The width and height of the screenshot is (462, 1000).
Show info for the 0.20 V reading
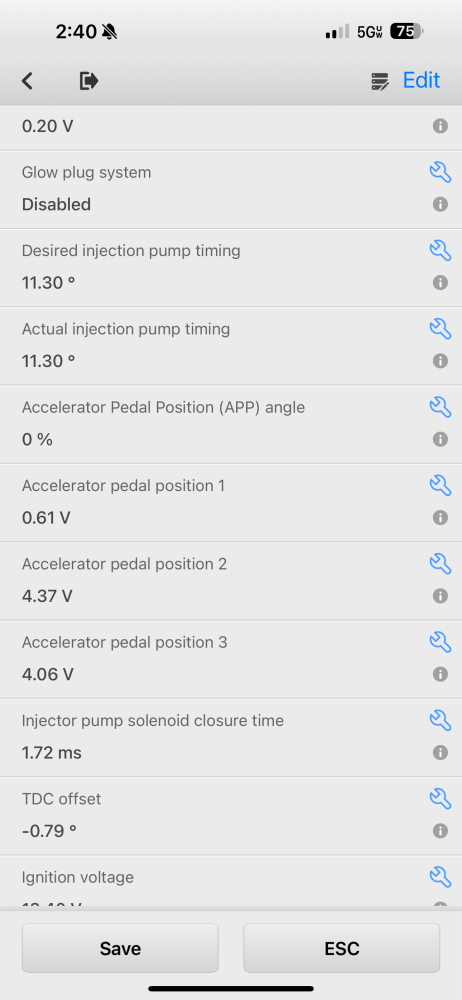point(440,126)
